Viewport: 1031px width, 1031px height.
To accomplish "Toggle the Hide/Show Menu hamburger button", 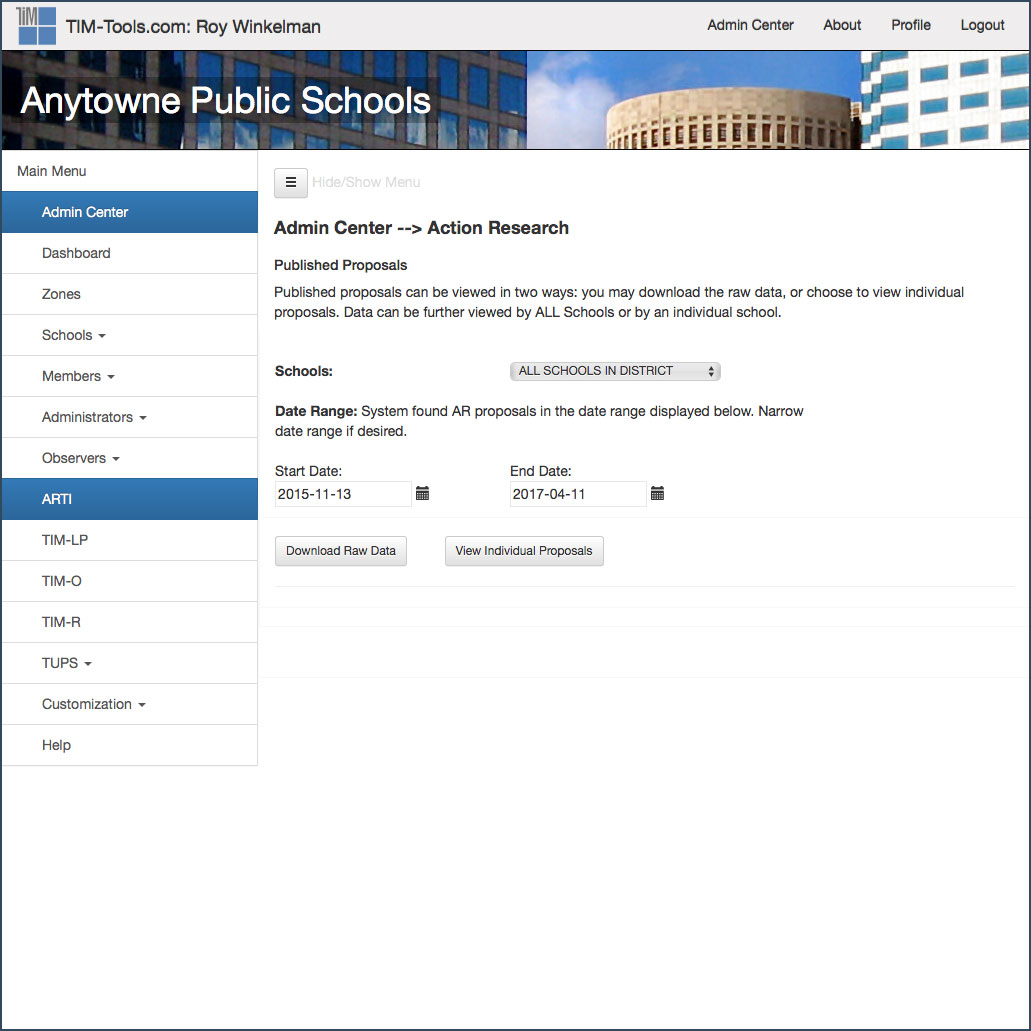I will click(x=291, y=183).
